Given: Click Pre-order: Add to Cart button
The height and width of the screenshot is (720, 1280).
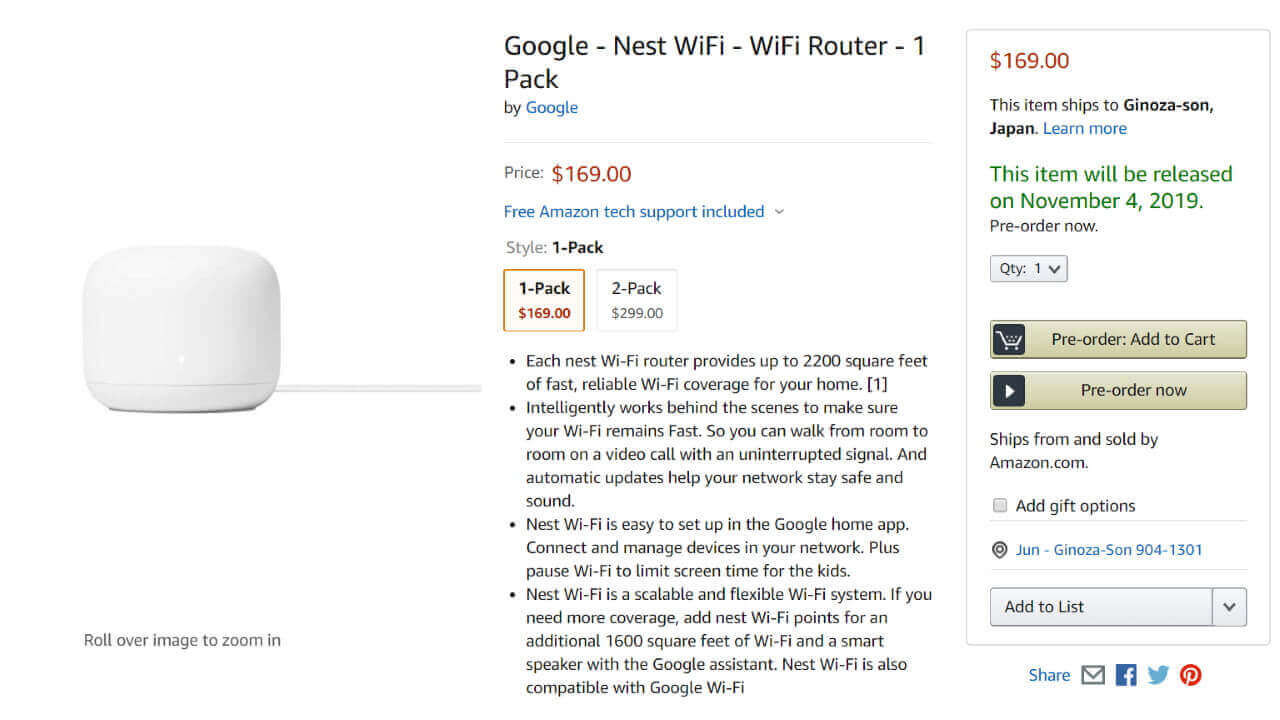Looking at the screenshot, I should (1133, 340).
